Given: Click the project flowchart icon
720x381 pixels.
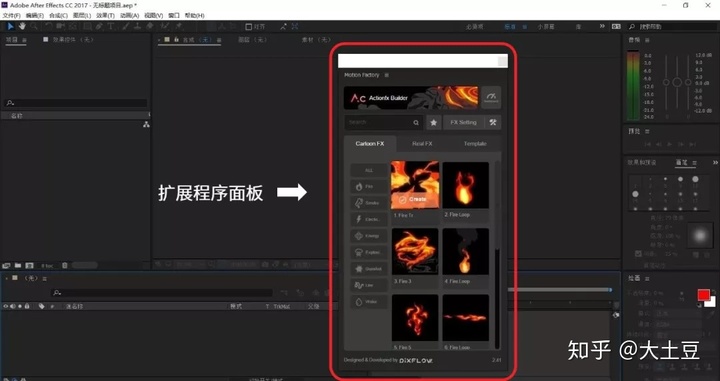Looking at the screenshot, I should click(146, 124).
